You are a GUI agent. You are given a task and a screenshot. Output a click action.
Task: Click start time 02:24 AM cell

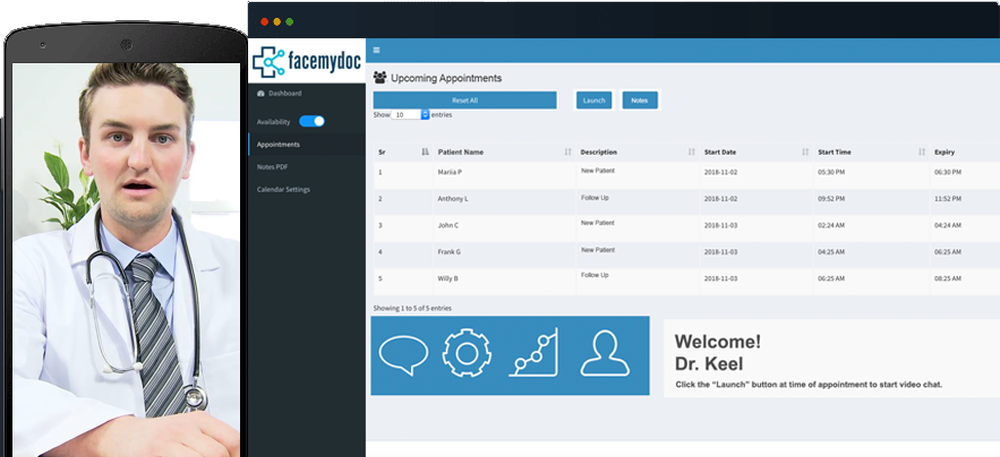pos(832,226)
